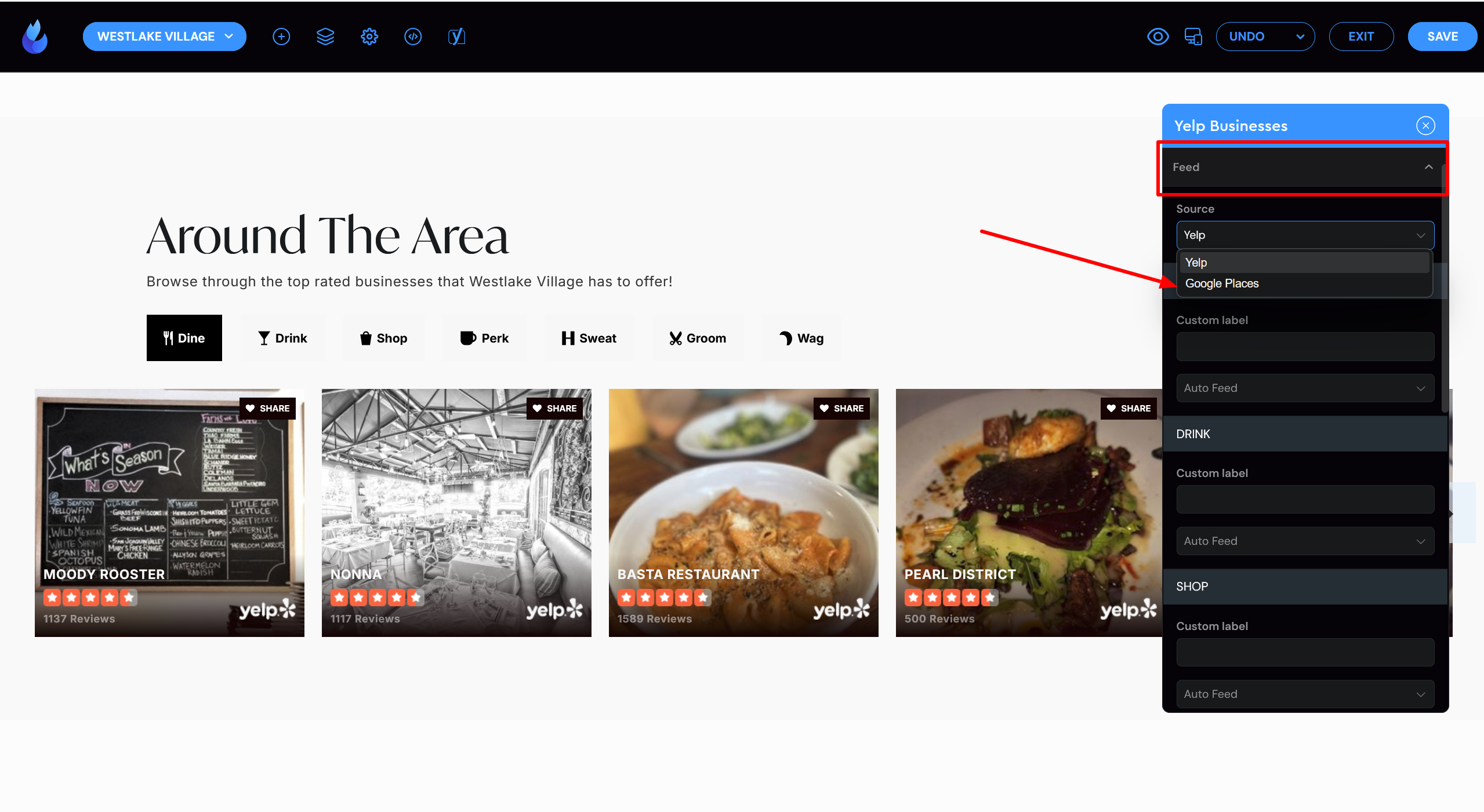Image resolution: width=1484 pixels, height=812 pixels.
Task: Click Yelp logo on Pearl District card
Action: point(1129,610)
